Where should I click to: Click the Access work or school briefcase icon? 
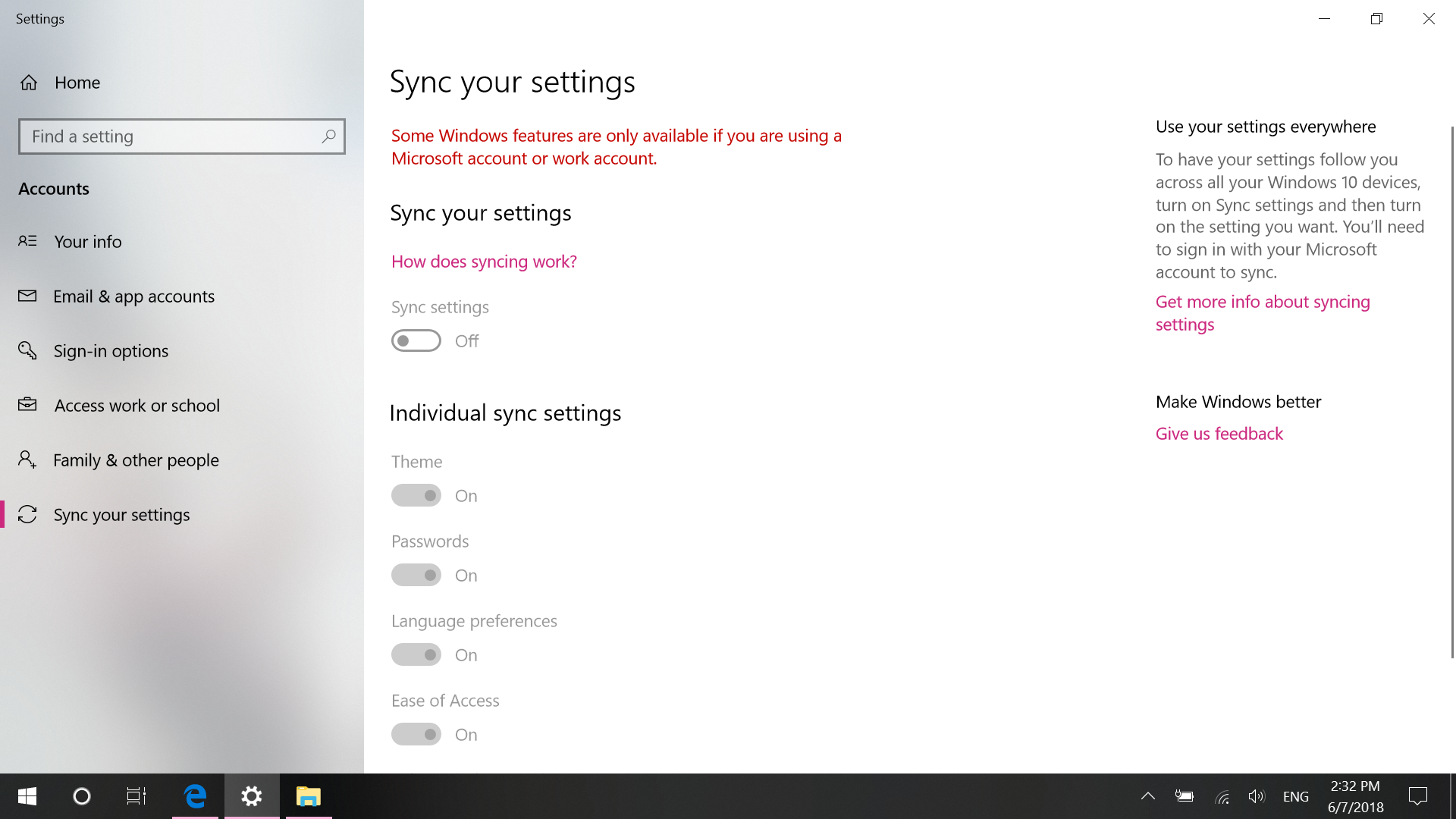tap(27, 405)
